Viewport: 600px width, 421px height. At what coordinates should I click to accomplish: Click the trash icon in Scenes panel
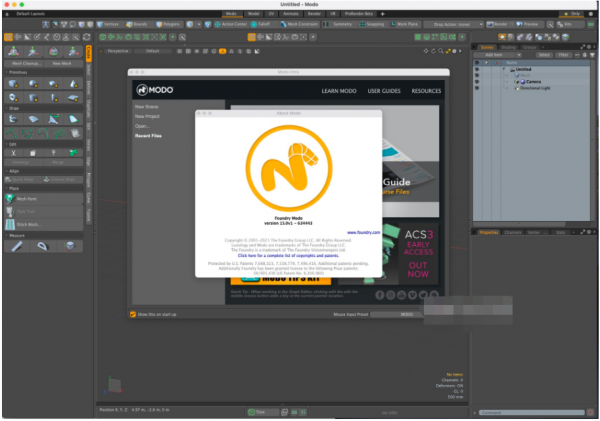click(x=584, y=55)
